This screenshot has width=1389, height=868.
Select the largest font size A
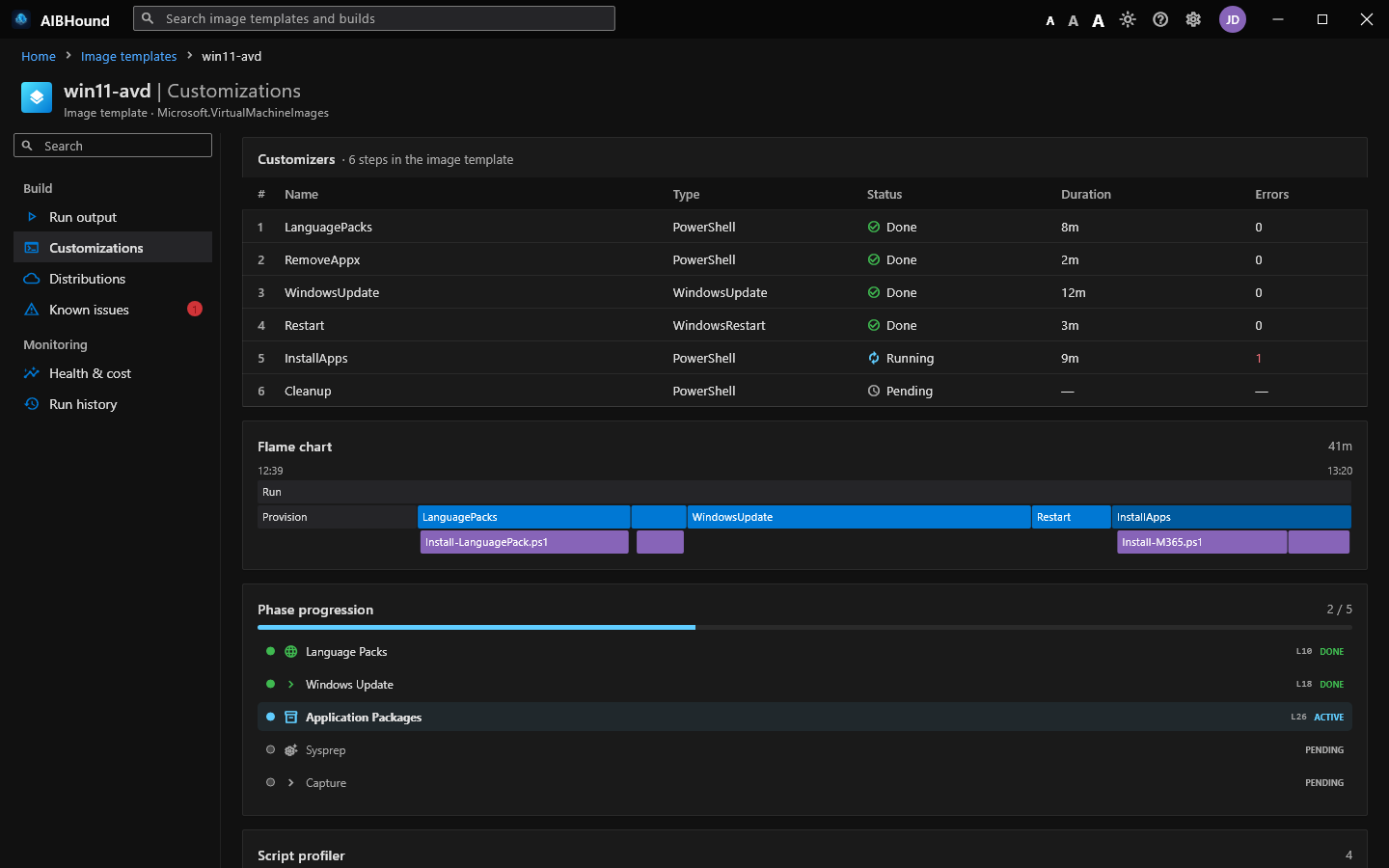[1098, 20]
